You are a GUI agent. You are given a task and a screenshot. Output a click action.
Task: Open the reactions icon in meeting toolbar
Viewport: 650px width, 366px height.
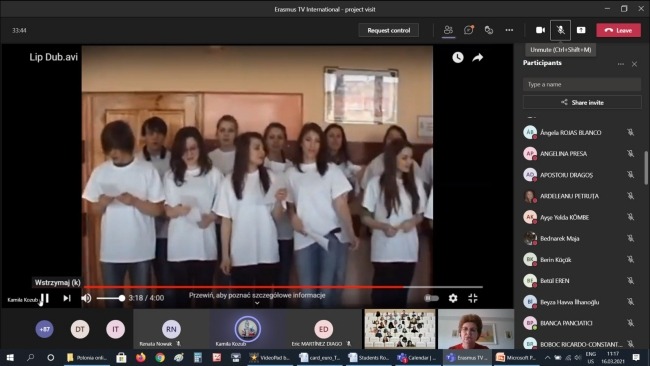[x=489, y=30]
